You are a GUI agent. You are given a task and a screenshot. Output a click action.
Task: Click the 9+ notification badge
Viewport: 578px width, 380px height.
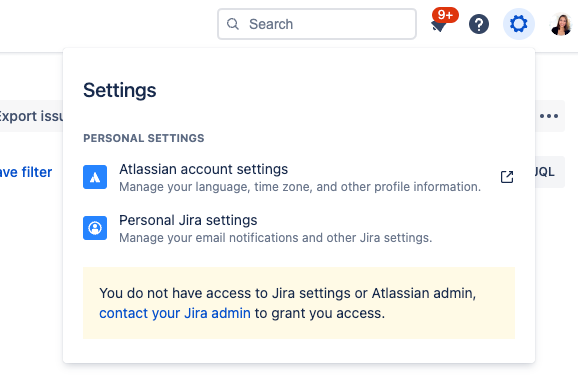pyautogui.click(x=445, y=15)
